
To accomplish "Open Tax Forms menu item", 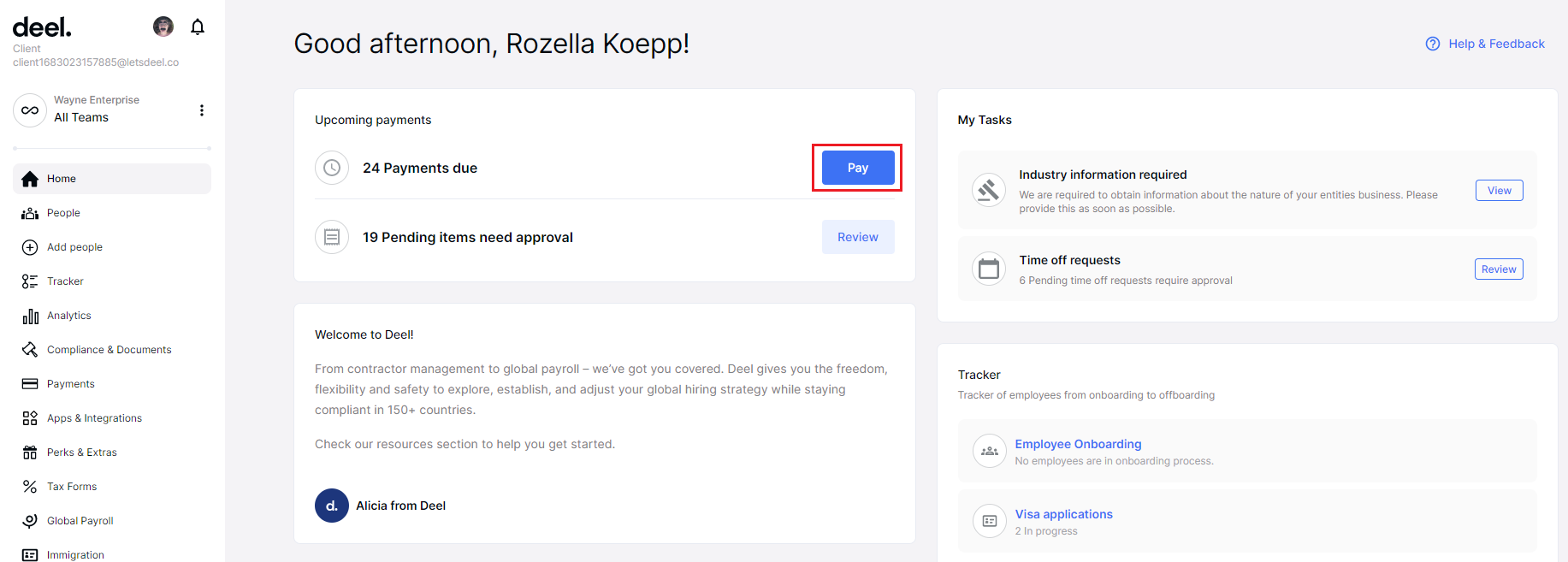I will click(x=112, y=487).
